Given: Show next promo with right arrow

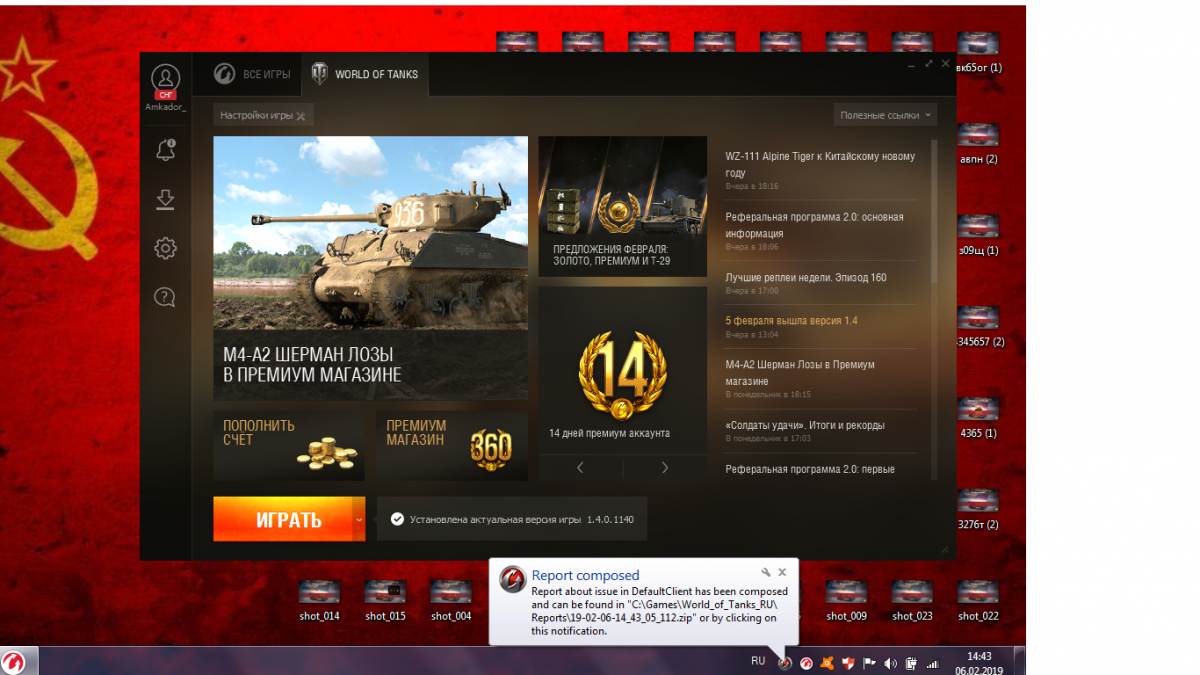Looking at the screenshot, I should (x=665, y=467).
